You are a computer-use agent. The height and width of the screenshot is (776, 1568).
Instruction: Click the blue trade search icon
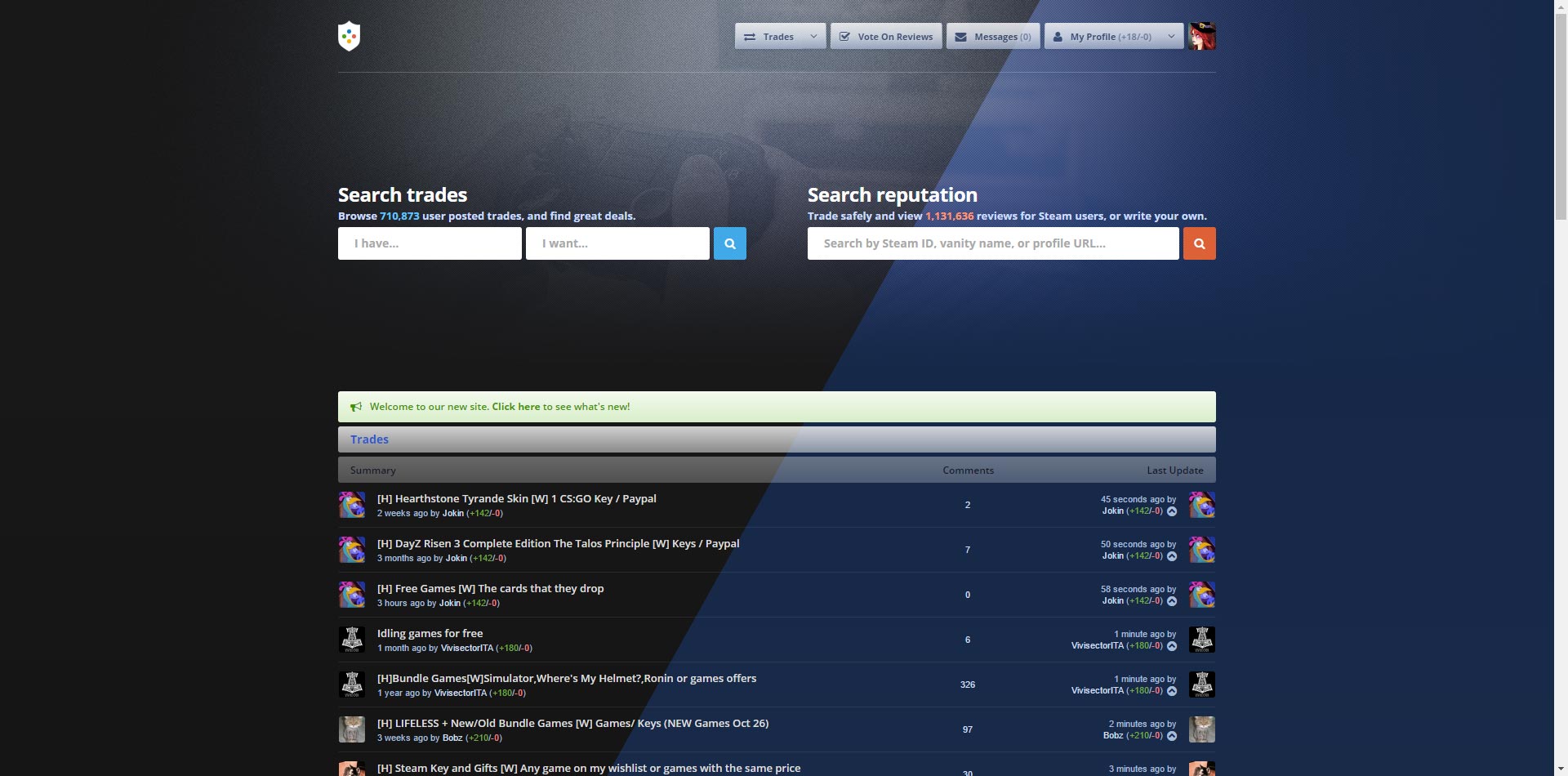point(729,243)
